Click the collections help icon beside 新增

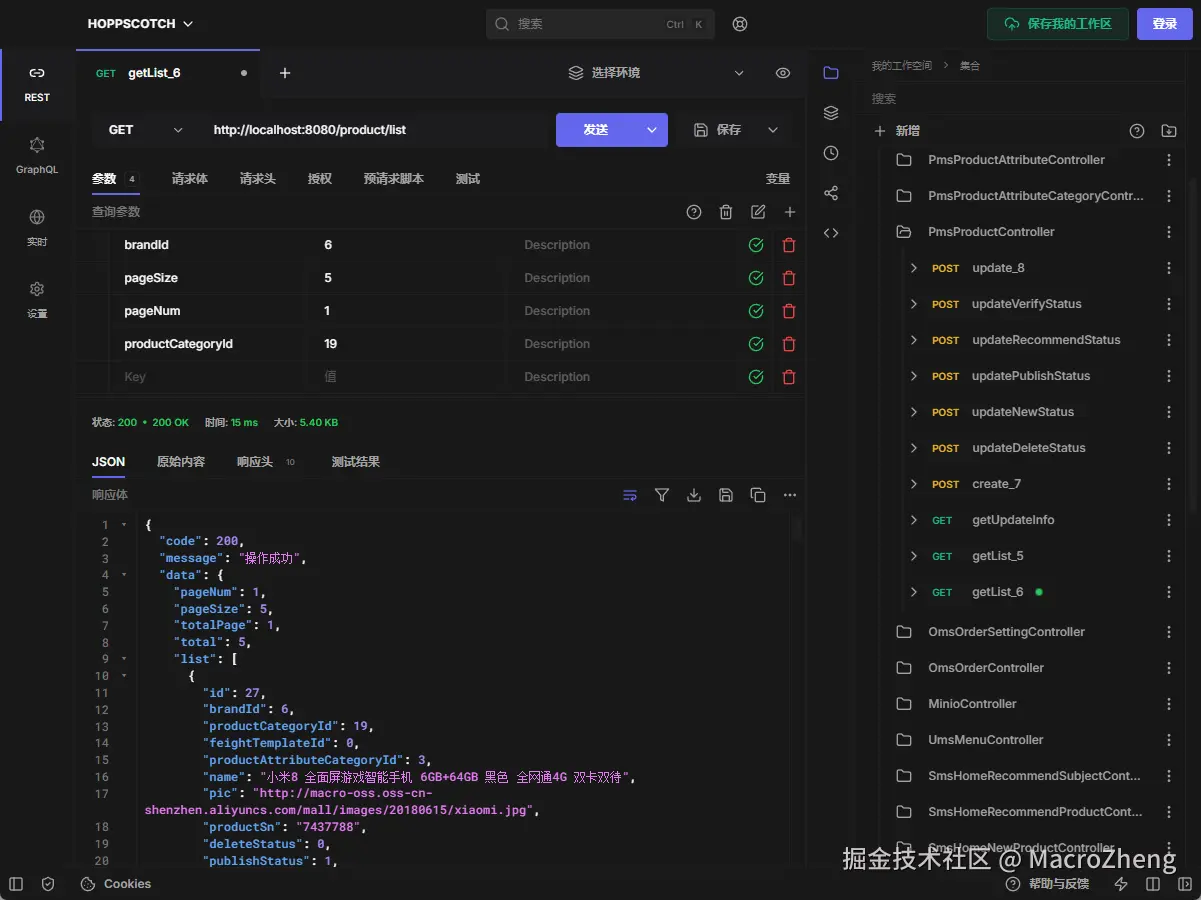(x=1137, y=131)
